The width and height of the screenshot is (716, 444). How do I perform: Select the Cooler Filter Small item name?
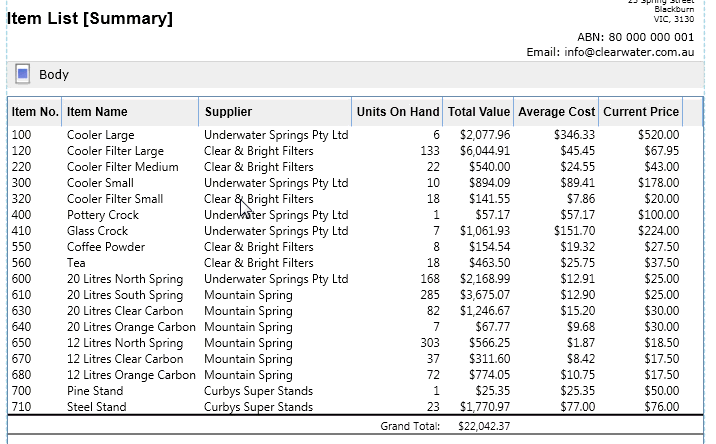click(115, 199)
